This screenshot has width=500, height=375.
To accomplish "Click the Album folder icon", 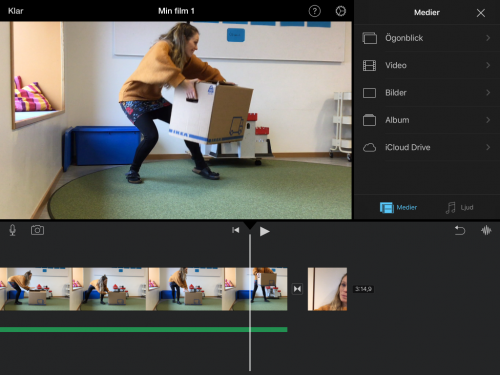I will pyautogui.click(x=369, y=120).
